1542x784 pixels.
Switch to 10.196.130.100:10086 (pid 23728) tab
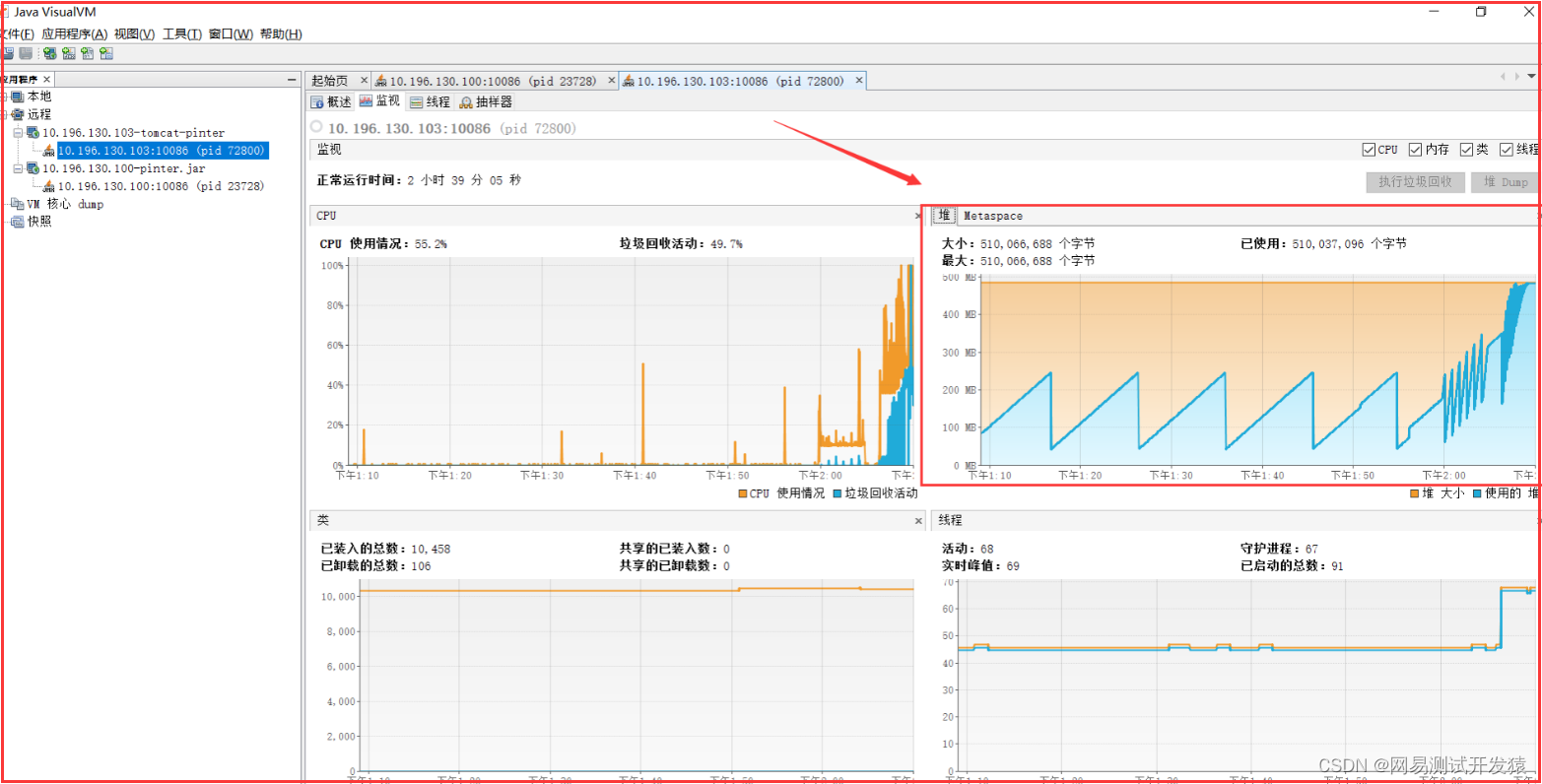point(493,81)
